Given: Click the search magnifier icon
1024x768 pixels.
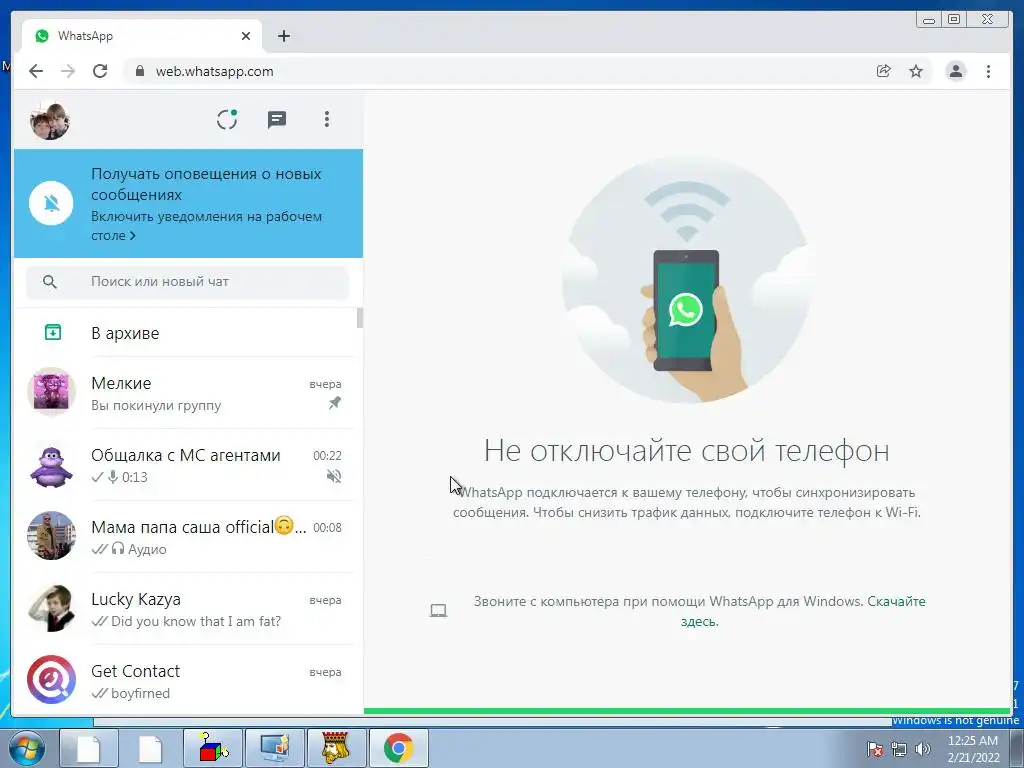Looking at the screenshot, I should (x=50, y=281).
